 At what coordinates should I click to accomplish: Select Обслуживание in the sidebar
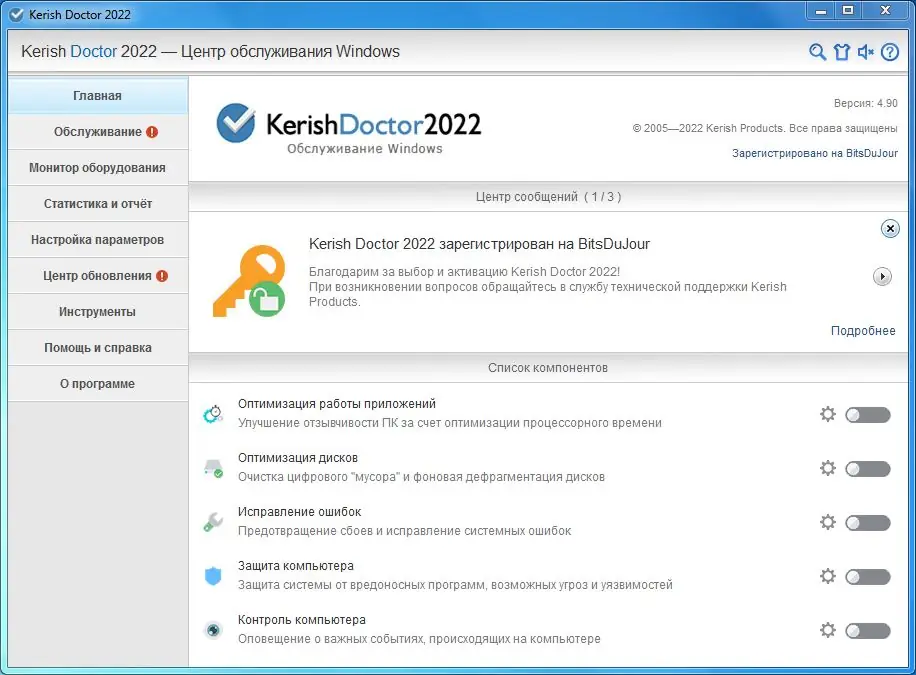coord(97,131)
